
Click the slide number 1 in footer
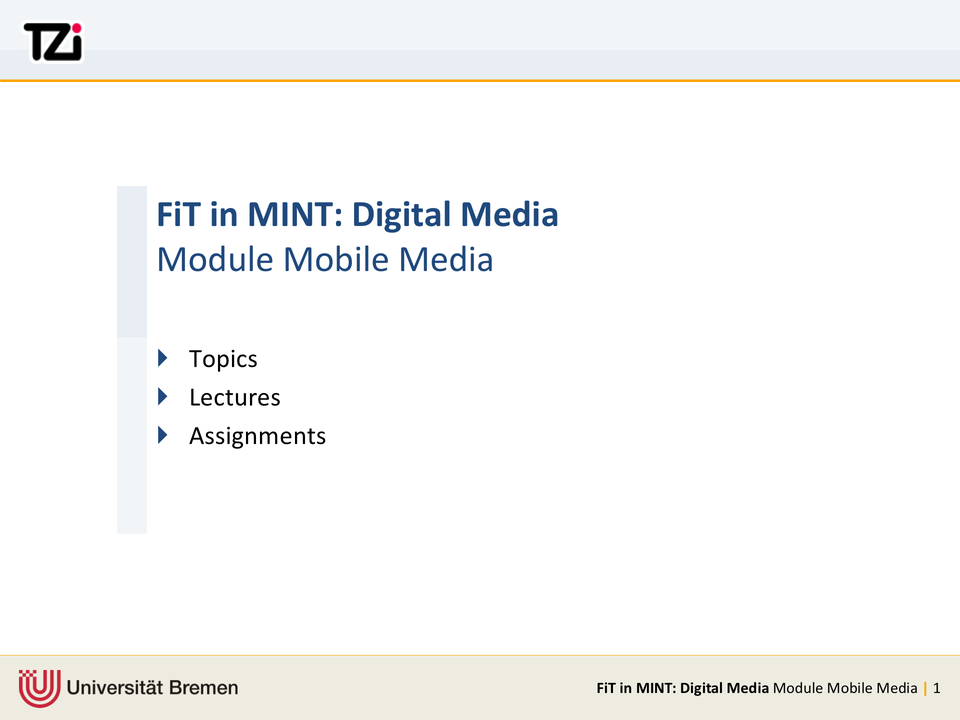937,688
